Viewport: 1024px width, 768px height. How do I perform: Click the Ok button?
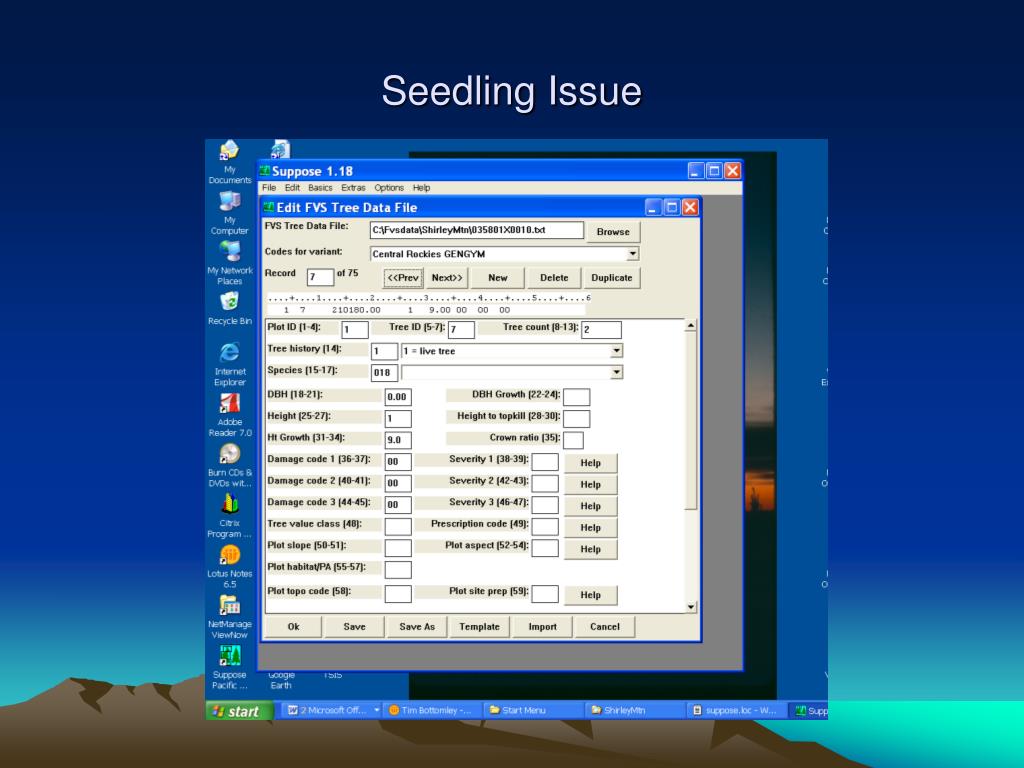(293, 626)
